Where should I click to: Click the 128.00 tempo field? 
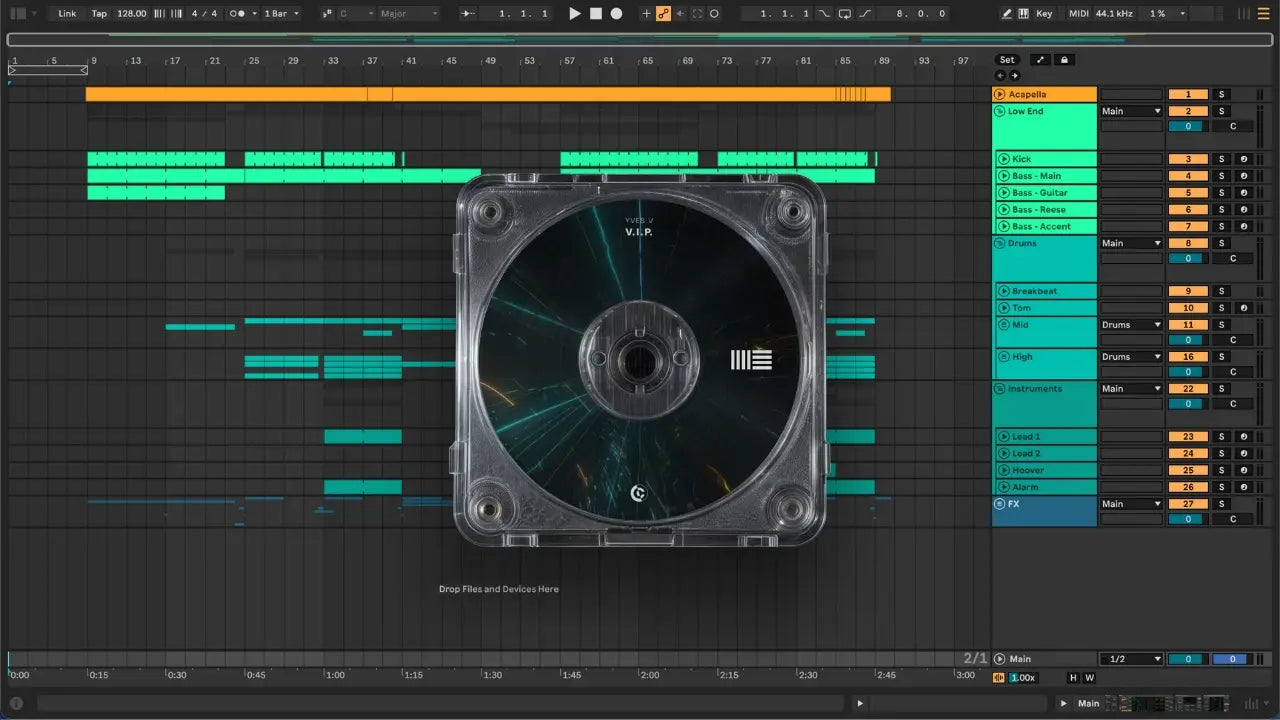131,14
